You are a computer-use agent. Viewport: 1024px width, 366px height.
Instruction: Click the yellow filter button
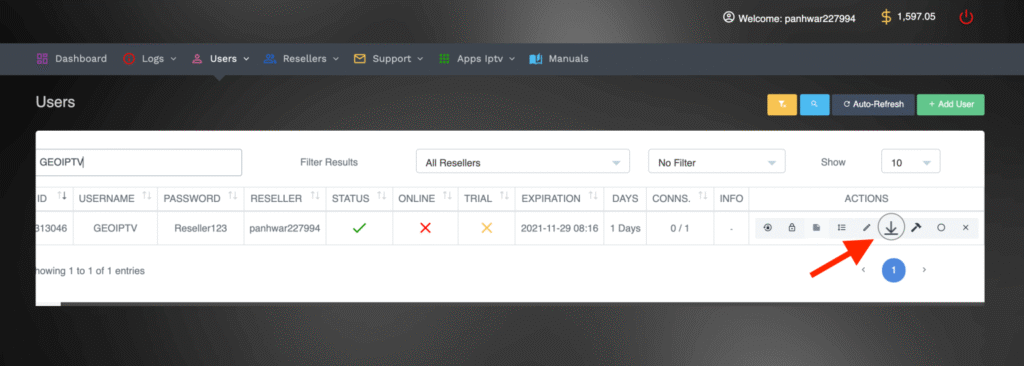(782, 105)
